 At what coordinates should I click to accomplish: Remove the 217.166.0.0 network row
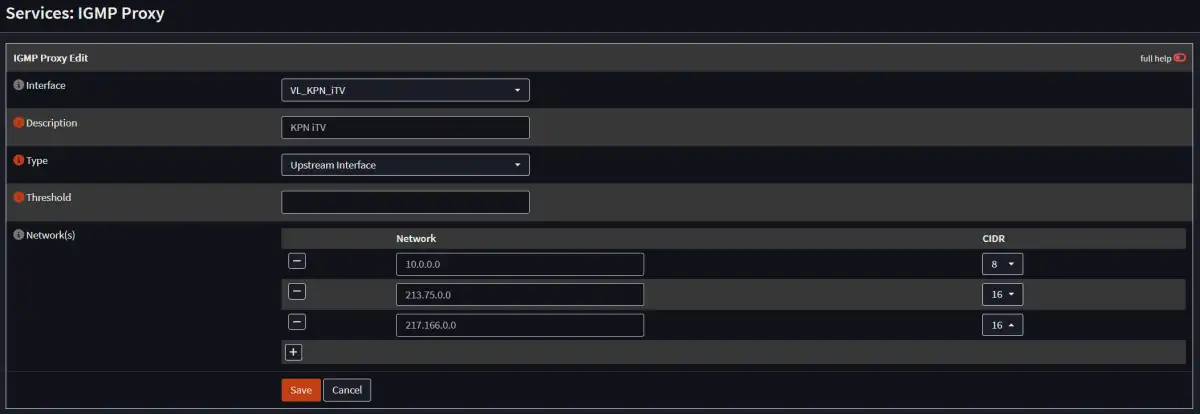(297, 322)
